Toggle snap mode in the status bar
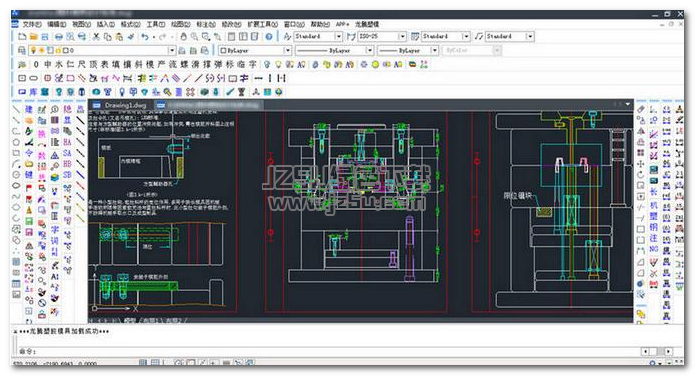 (x=143, y=363)
